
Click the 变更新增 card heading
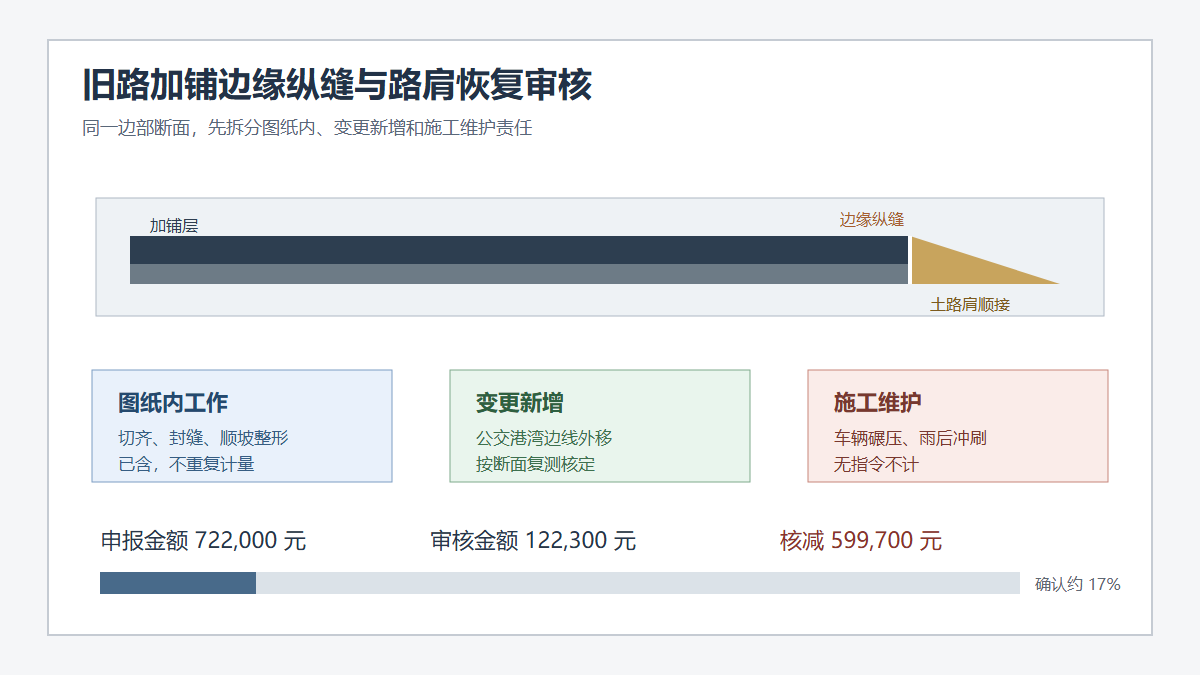click(520, 403)
